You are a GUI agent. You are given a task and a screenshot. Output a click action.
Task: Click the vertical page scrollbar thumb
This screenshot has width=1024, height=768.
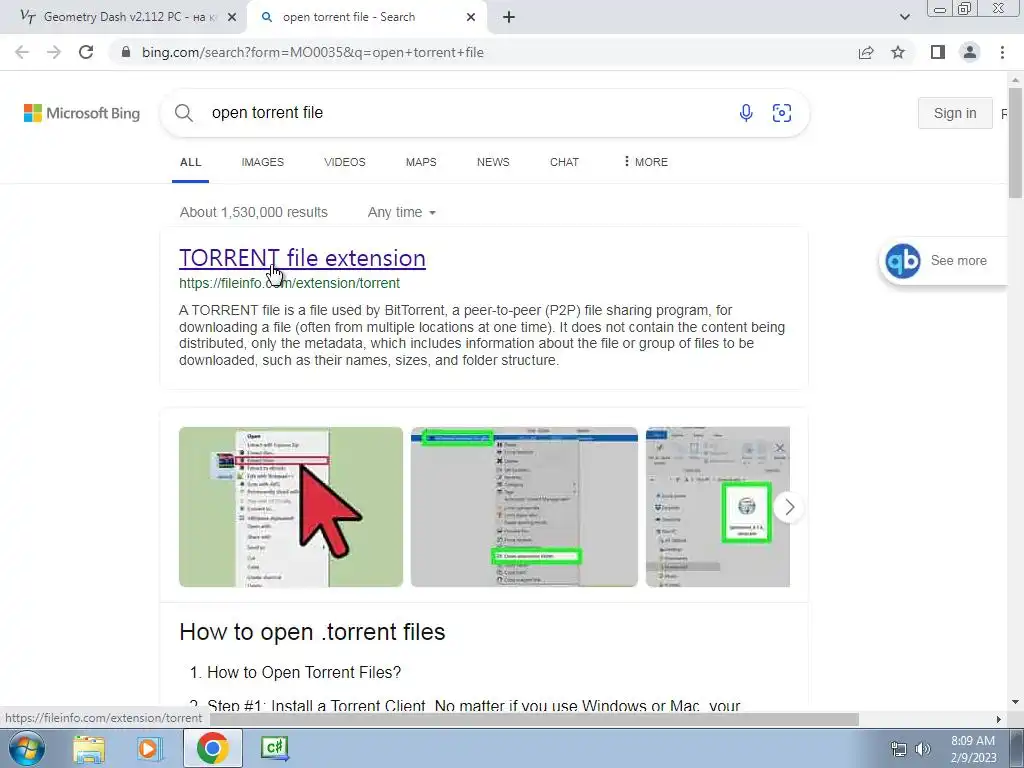point(1016,142)
